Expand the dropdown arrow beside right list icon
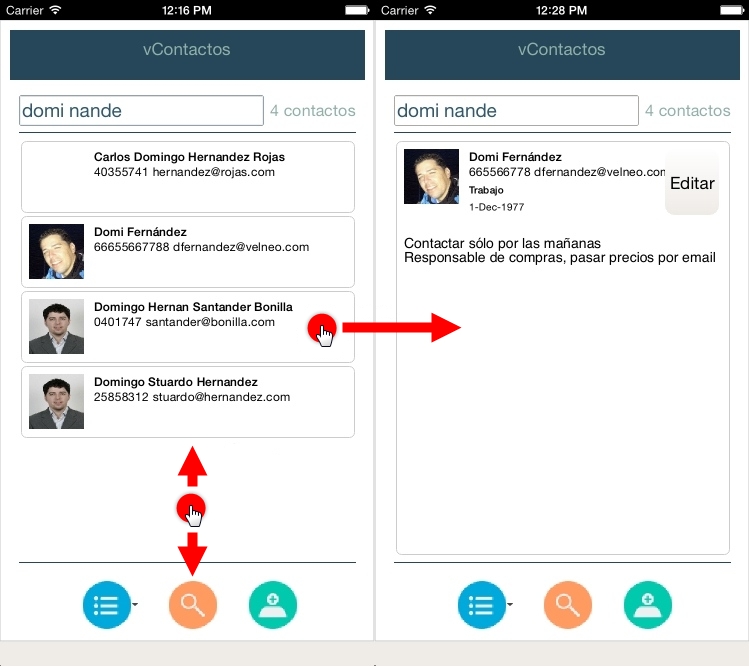 [x=510, y=605]
